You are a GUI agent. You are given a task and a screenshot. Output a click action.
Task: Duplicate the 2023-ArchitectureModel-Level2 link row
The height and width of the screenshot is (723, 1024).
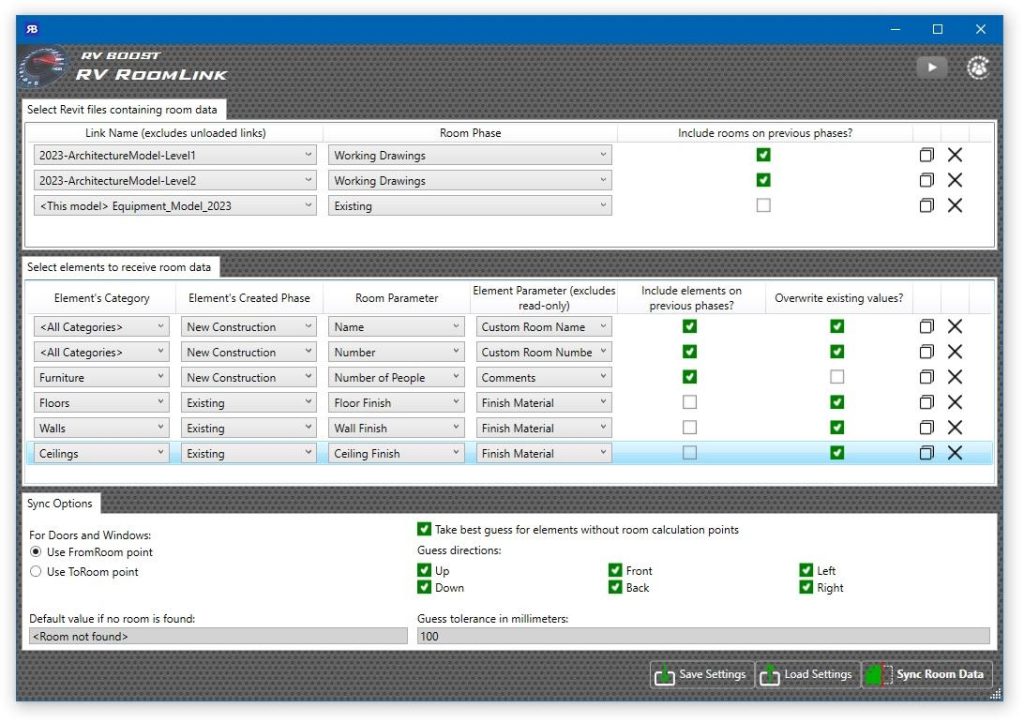(x=926, y=180)
